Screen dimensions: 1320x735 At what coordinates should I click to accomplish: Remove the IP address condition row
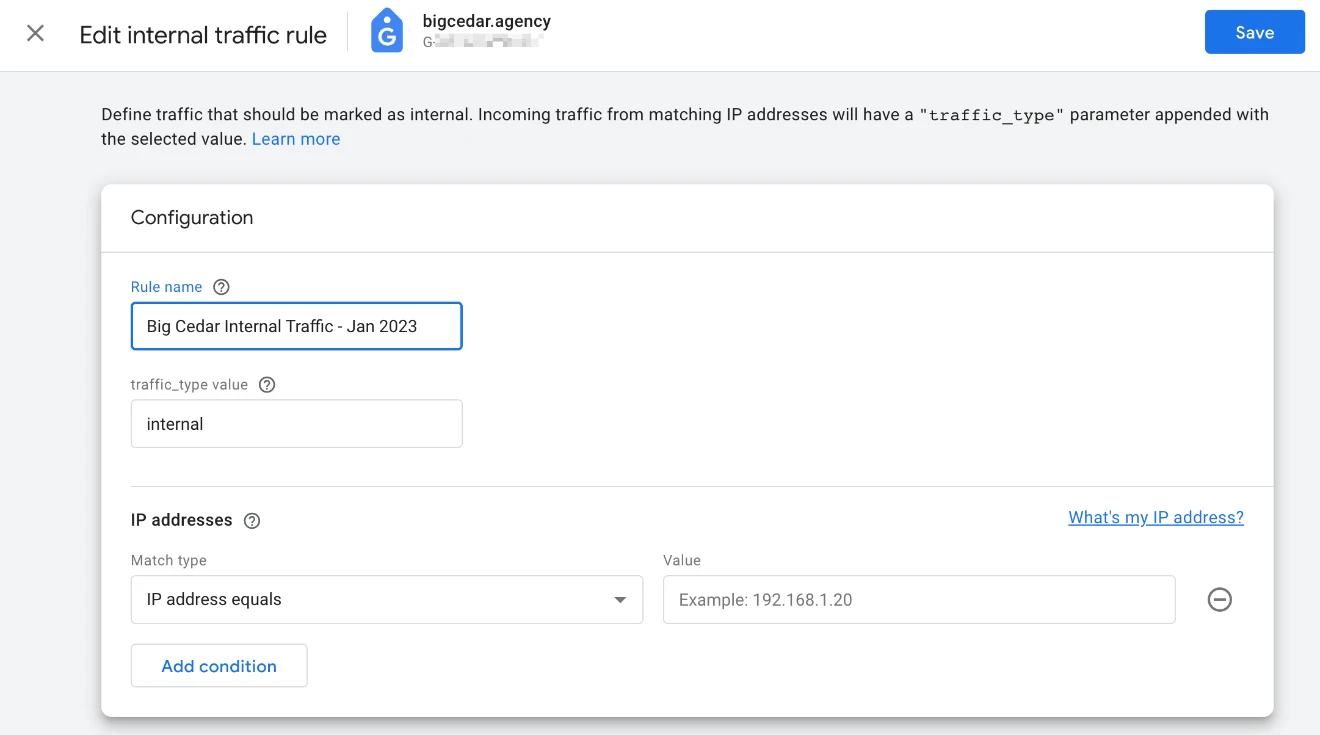[x=1220, y=600]
